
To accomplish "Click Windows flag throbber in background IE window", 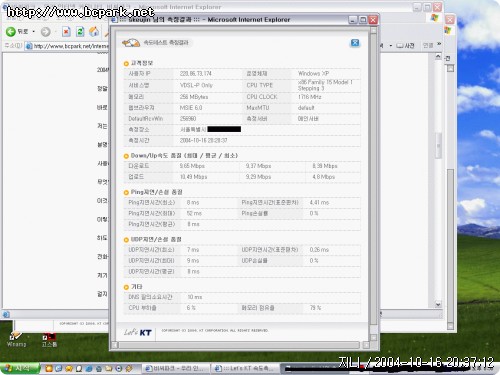I will pyautogui.click(x=434, y=18).
